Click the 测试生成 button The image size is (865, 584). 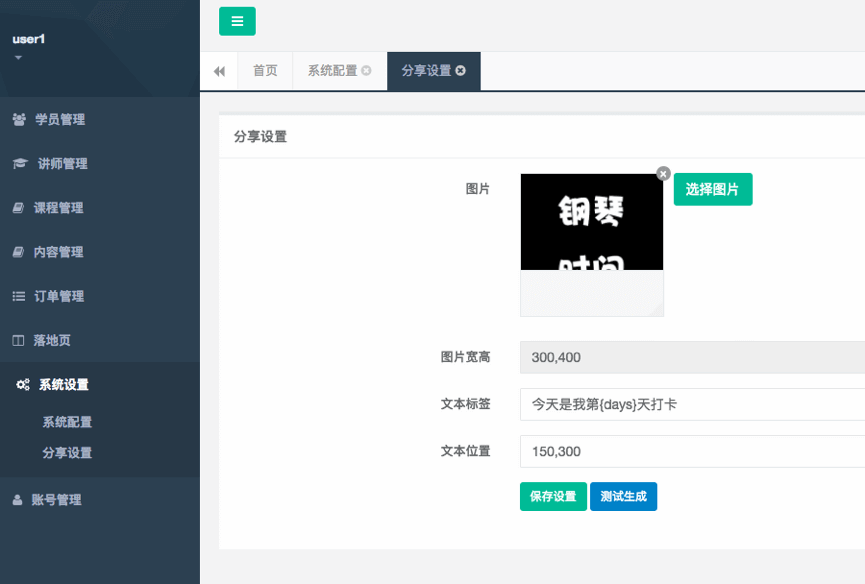click(x=623, y=497)
